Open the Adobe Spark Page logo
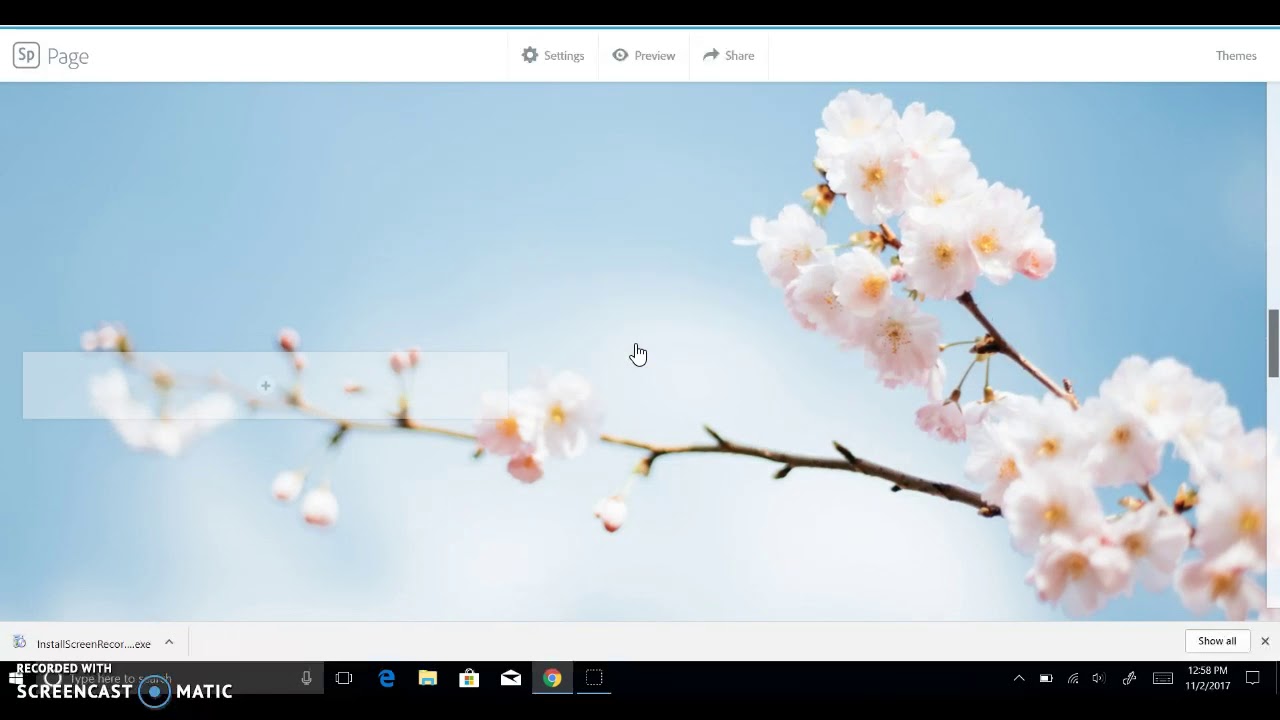 pos(51,56)
